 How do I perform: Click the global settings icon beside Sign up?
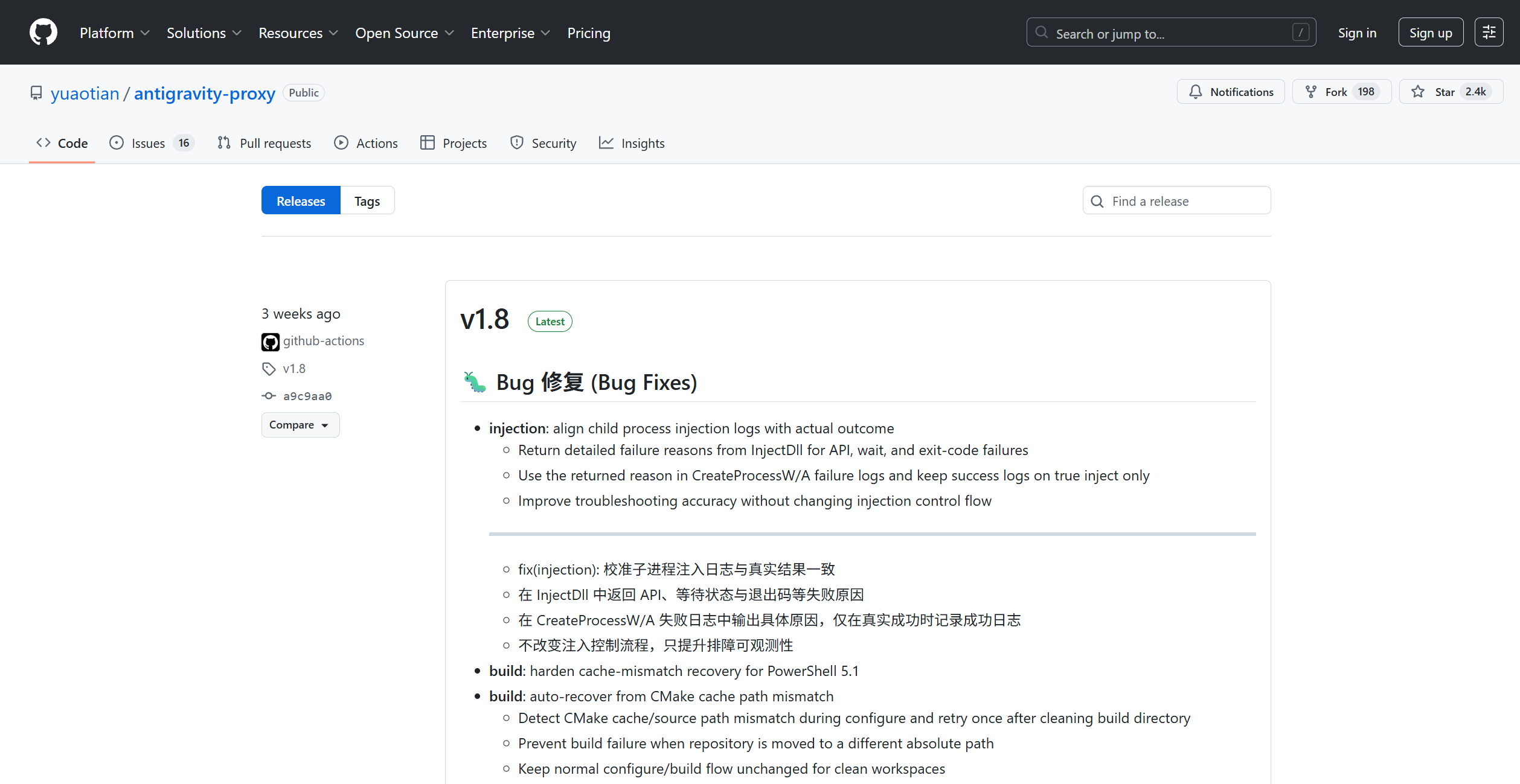click(x=1489, y=33)
